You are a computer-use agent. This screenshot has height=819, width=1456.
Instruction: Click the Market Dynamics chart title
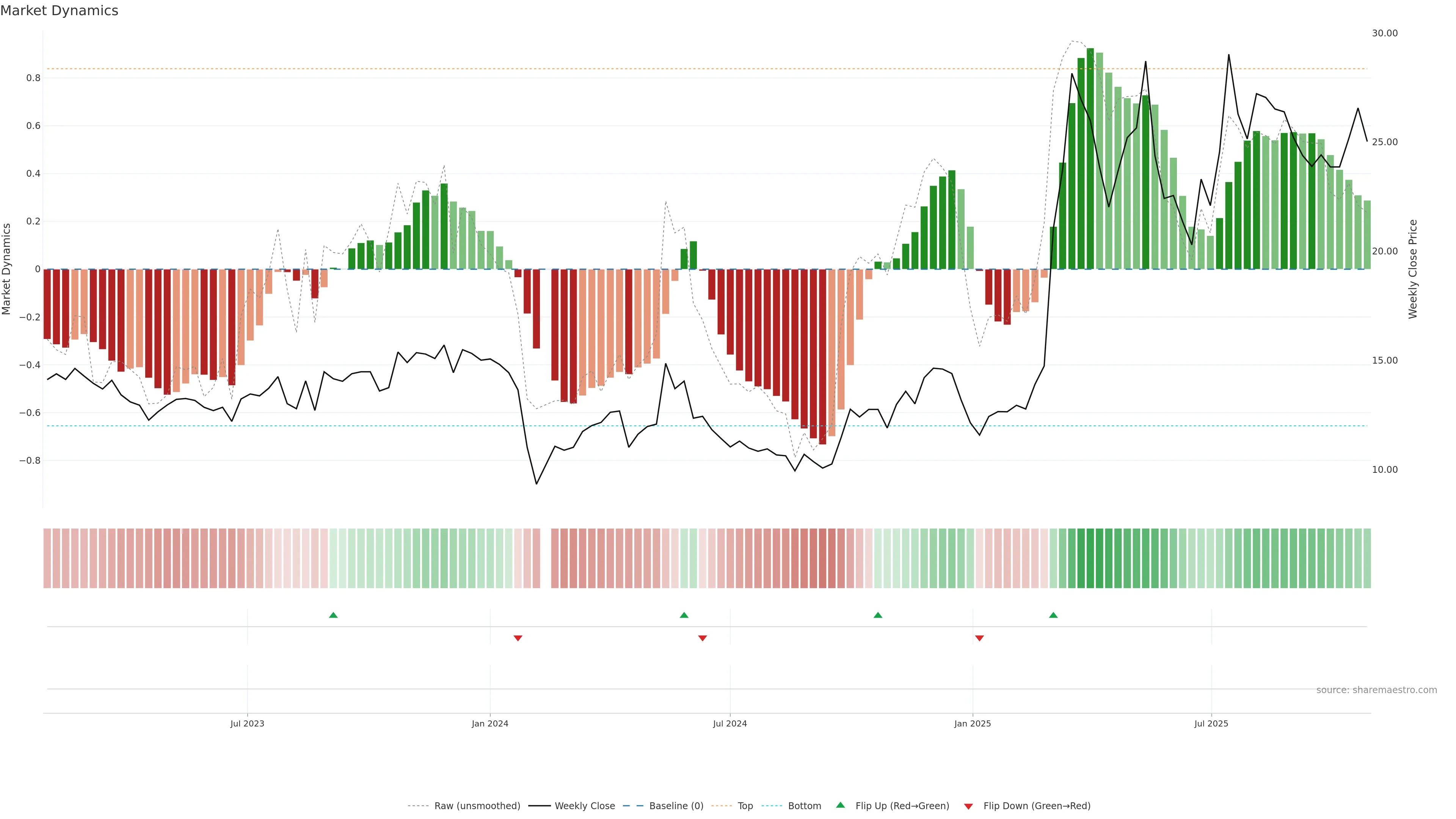pyautogui.click(x=60, y=11)
